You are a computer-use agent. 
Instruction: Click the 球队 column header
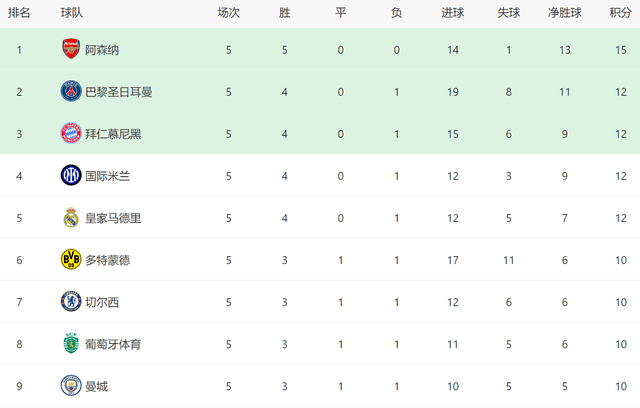[71, 13]
